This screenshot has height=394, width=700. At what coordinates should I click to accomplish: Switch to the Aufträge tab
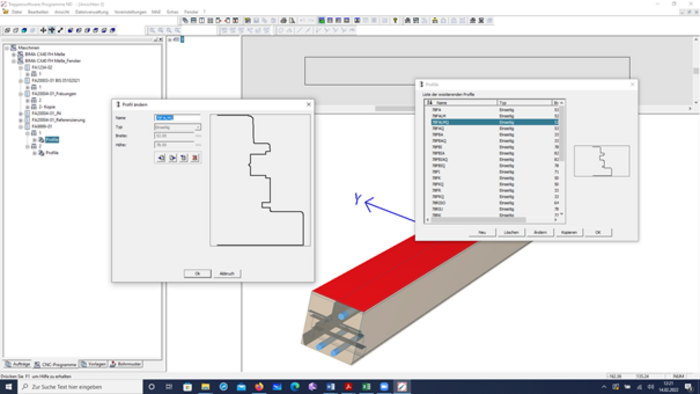coord(18,364)
